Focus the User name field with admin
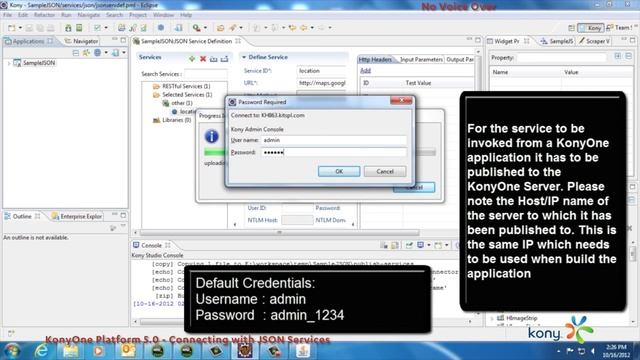 pos(333,140)
